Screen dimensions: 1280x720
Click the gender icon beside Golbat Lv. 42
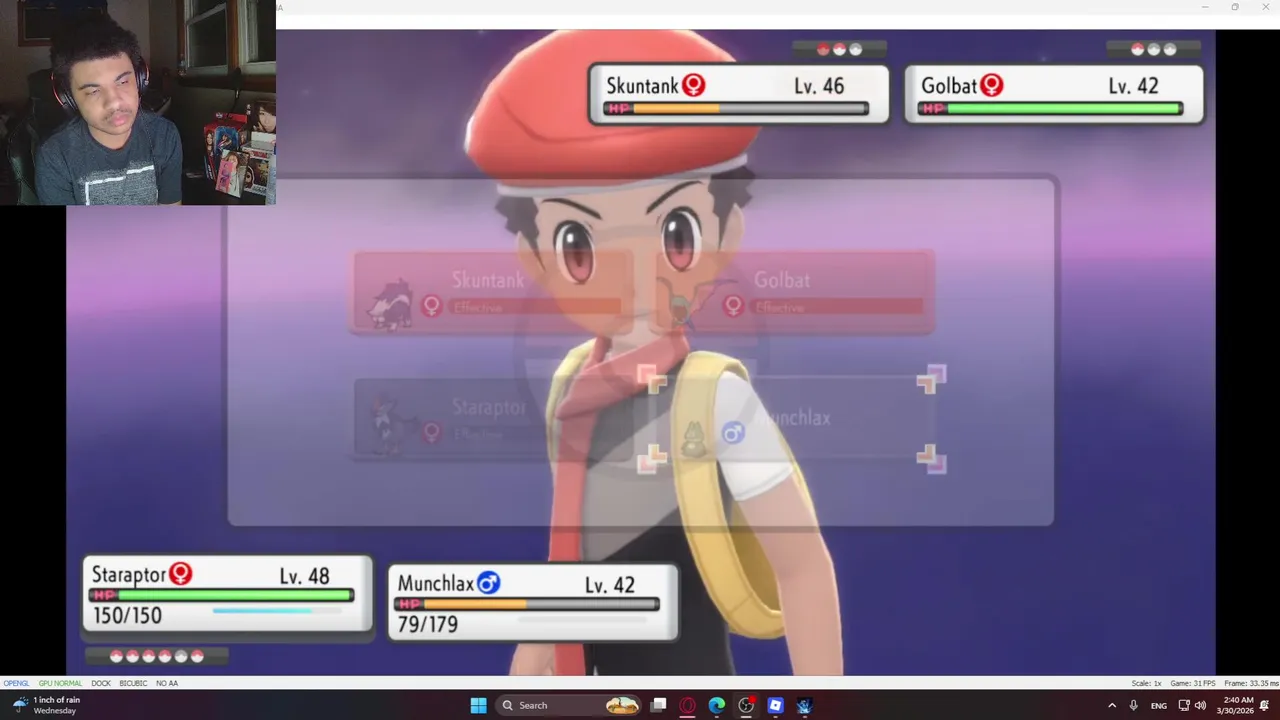[x=991, y=85]
